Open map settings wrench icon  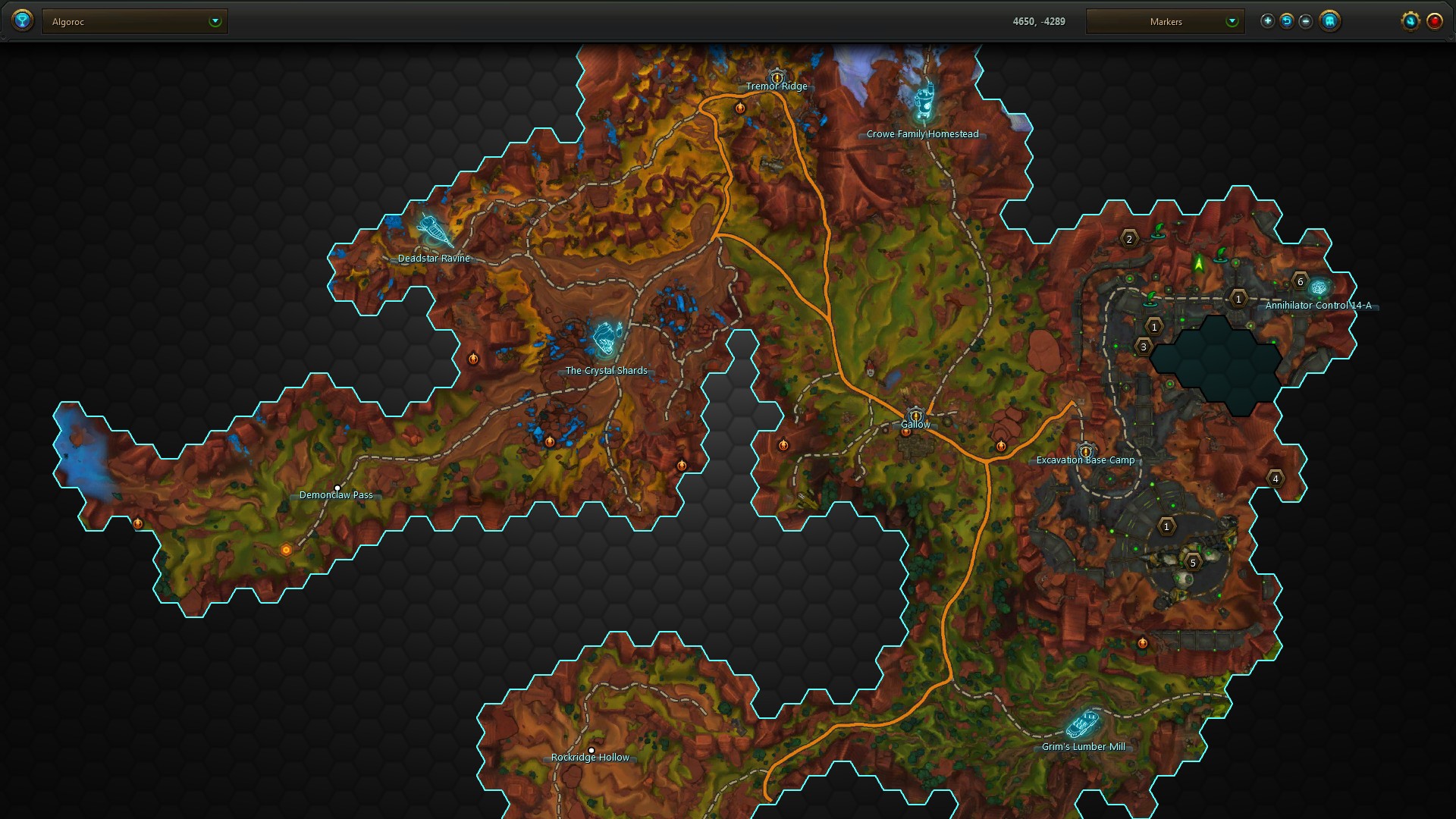click(1410, 21)
